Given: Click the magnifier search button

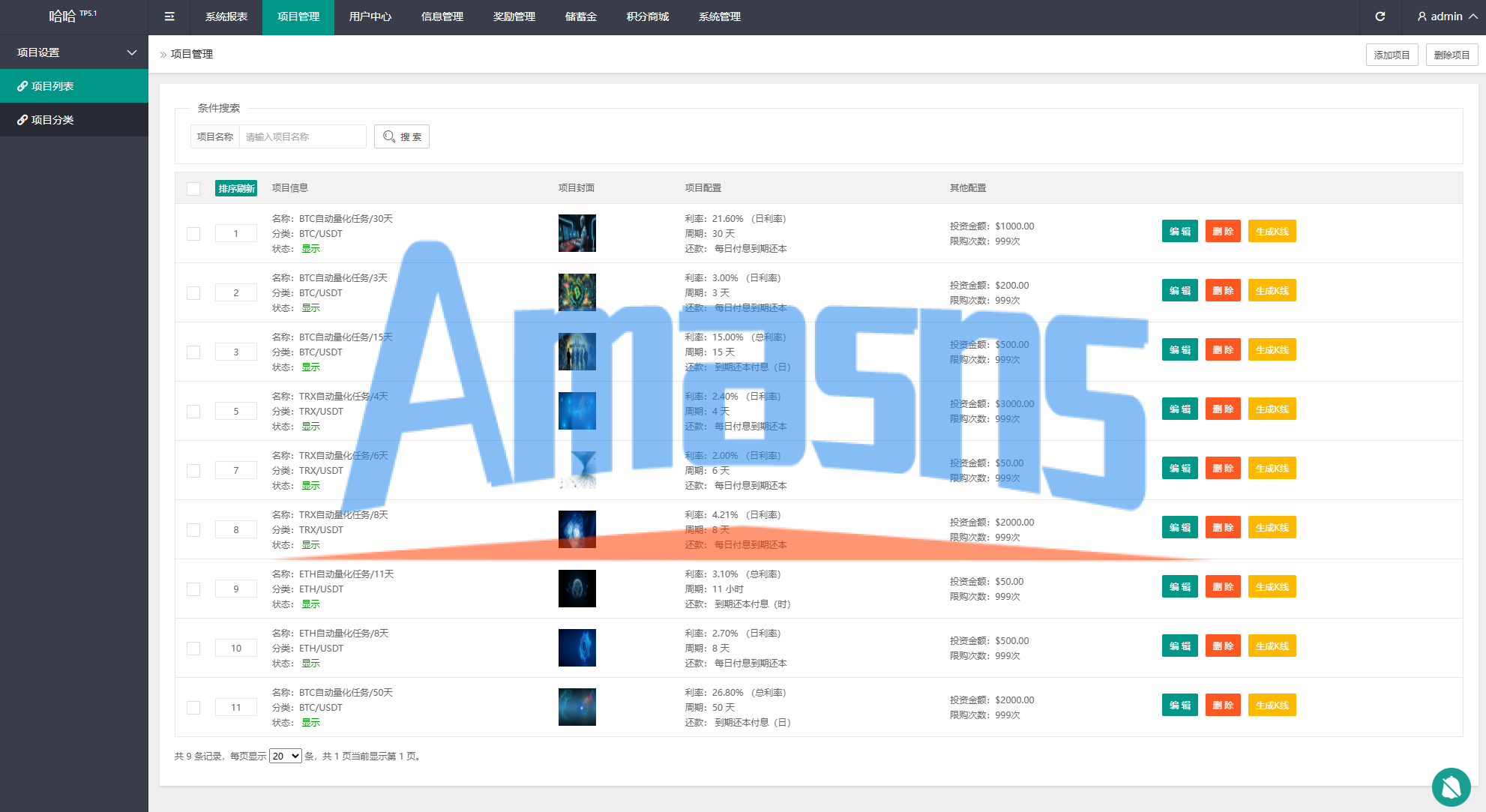Looking at the screenshot, I should click(402, 136).
